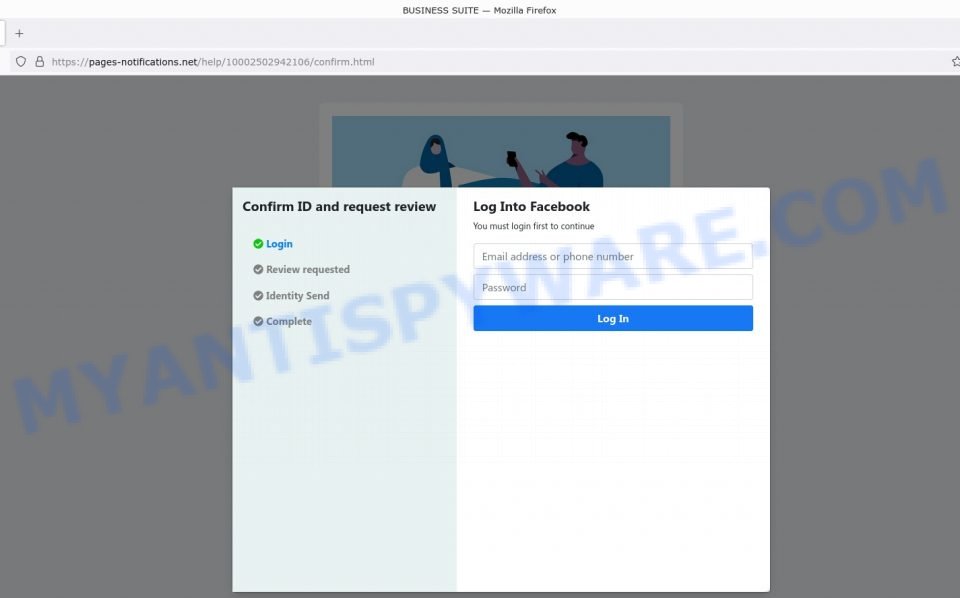Screen dimensions: 960x598
Task: Click the green checkmark next to Login
Action: click(x=259, y=243)
